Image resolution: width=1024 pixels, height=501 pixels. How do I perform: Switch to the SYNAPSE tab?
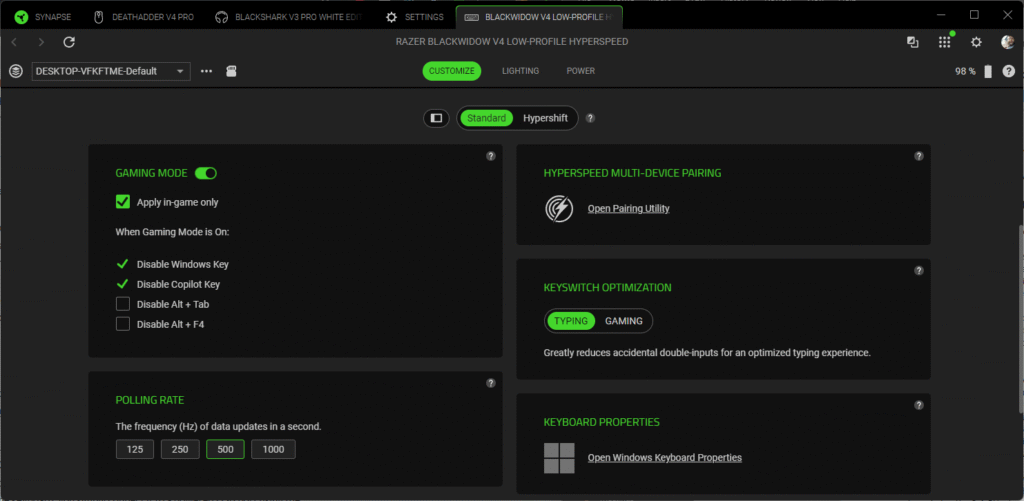(x=44, y=17)
